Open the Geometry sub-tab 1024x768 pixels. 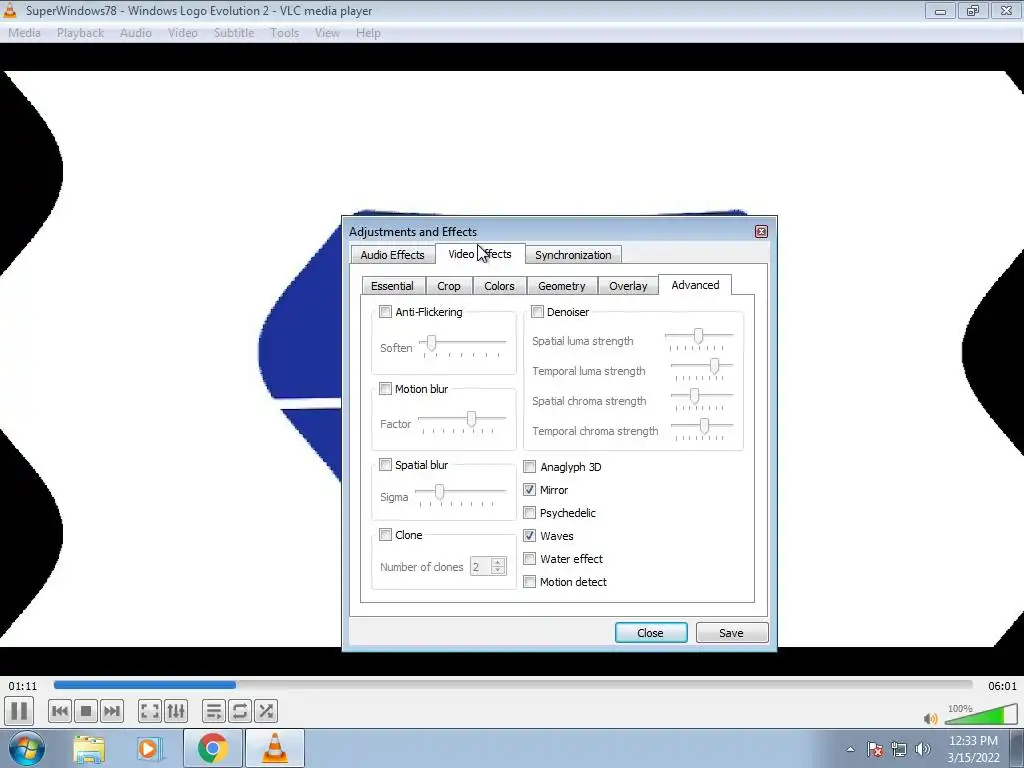pyautogui.click(x=562, y=286)
